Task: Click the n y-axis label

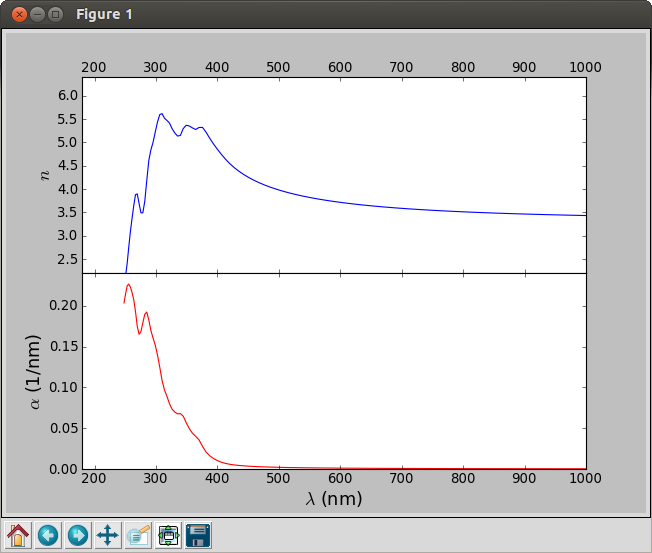Action: [43, 175]
